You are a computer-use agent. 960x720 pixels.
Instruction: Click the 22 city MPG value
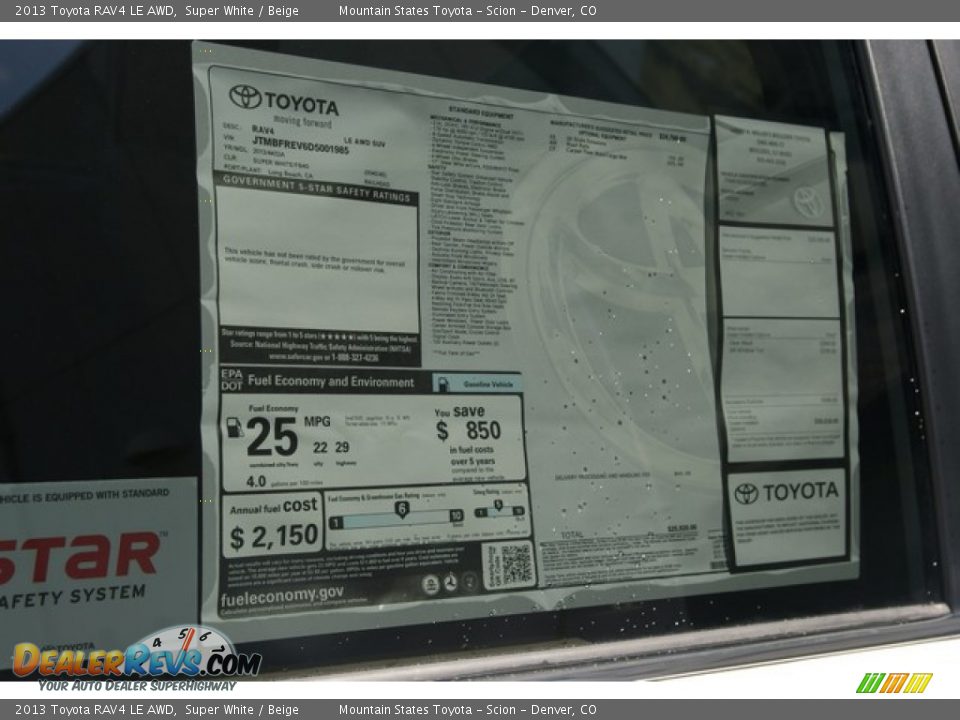click(x=320, y=448)
